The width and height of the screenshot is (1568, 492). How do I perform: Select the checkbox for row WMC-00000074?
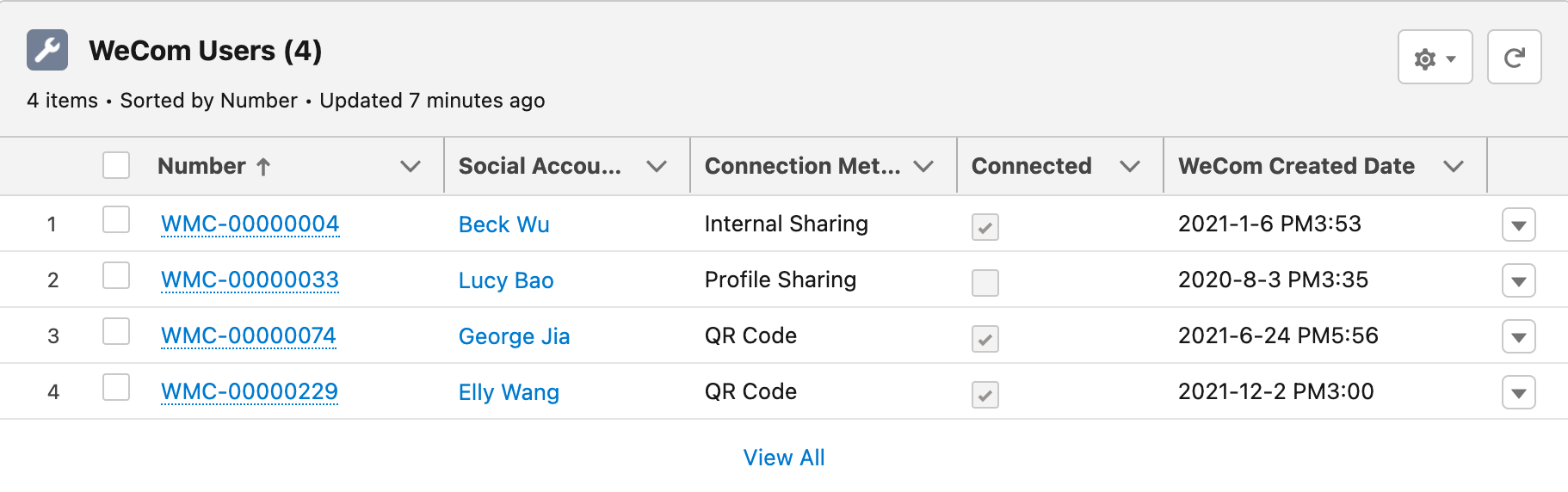[116, 331]
